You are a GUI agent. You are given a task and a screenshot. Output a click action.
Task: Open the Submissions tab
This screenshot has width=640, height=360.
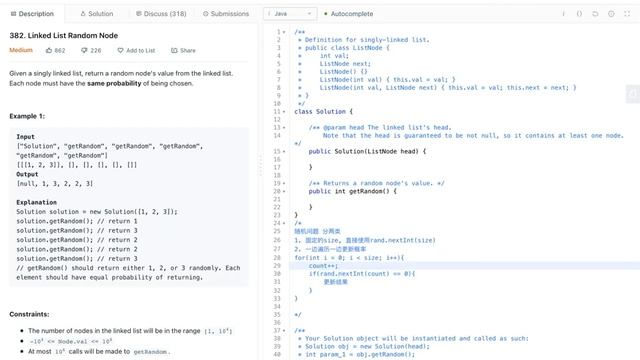point(226,14)
